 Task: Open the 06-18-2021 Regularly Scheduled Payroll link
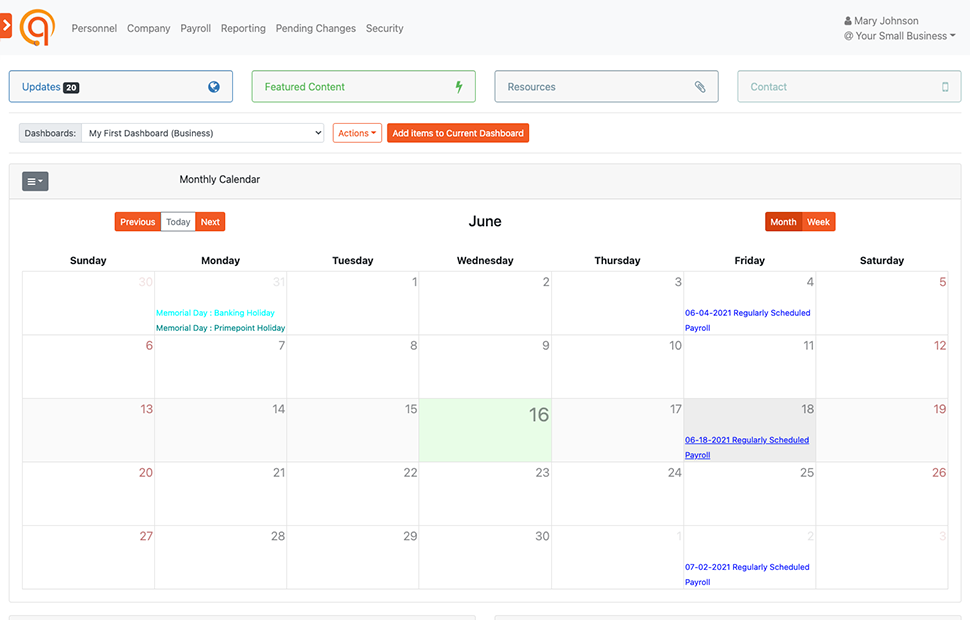746,440
